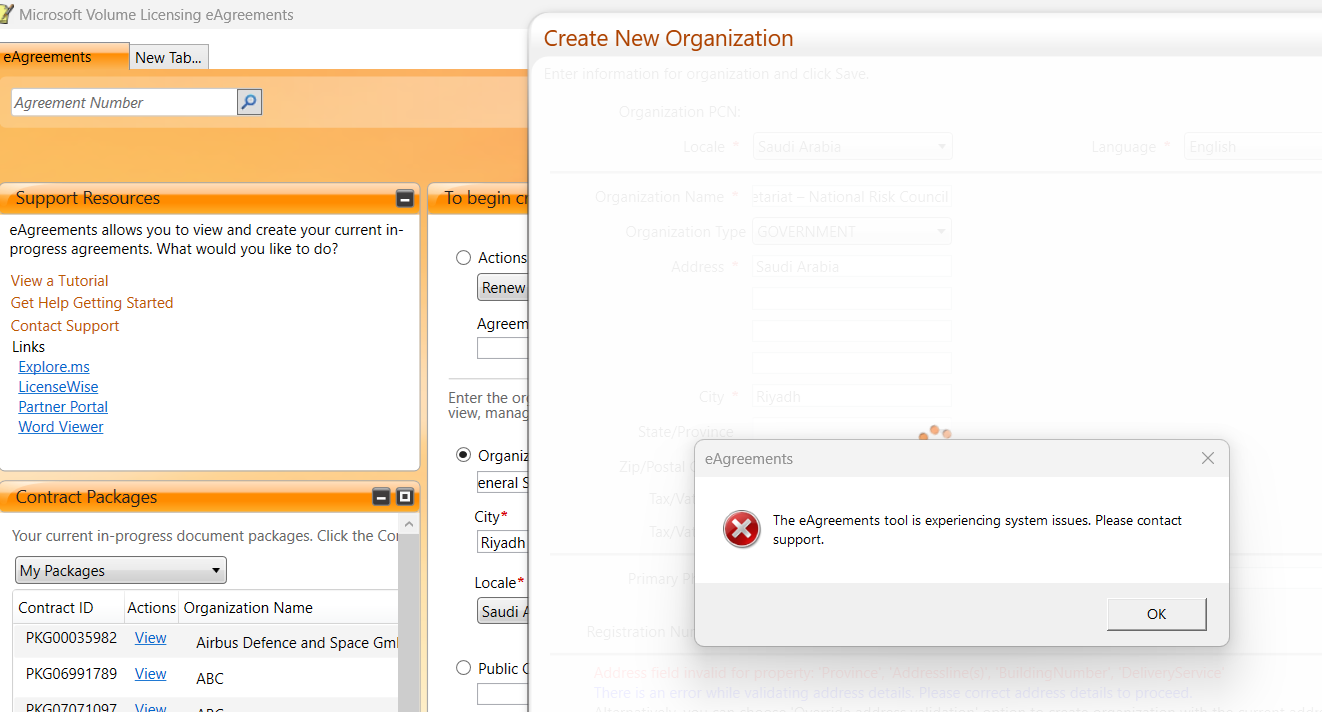The height and width of the screenshot is (712, 1322).
Task: Open the My Packages dropdown
Action: 121,570
